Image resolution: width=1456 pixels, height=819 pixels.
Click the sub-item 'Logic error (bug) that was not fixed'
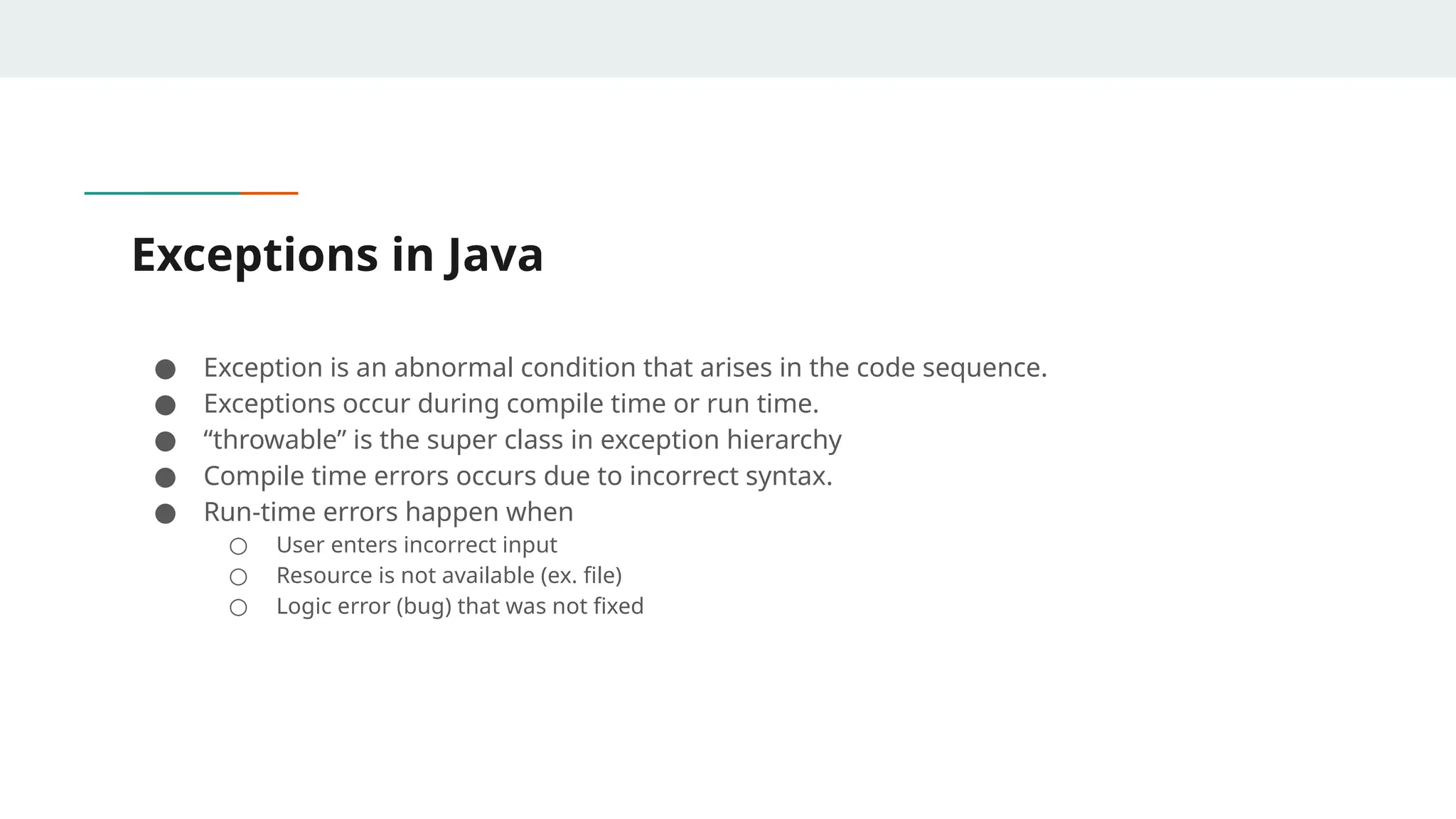click(459, 606)
